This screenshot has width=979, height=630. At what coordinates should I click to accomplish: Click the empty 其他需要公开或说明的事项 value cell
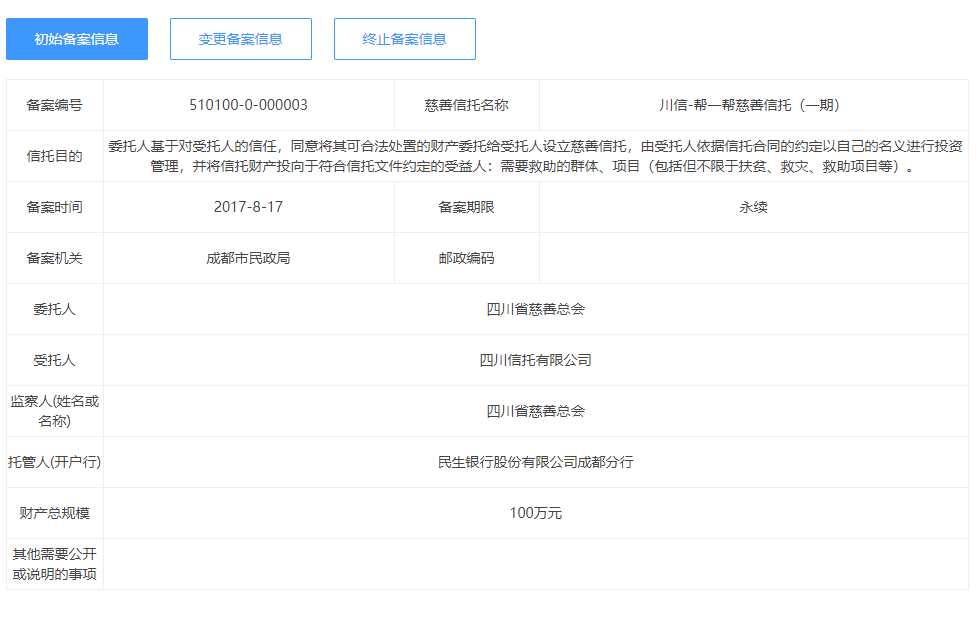click(x=535, y=564)
